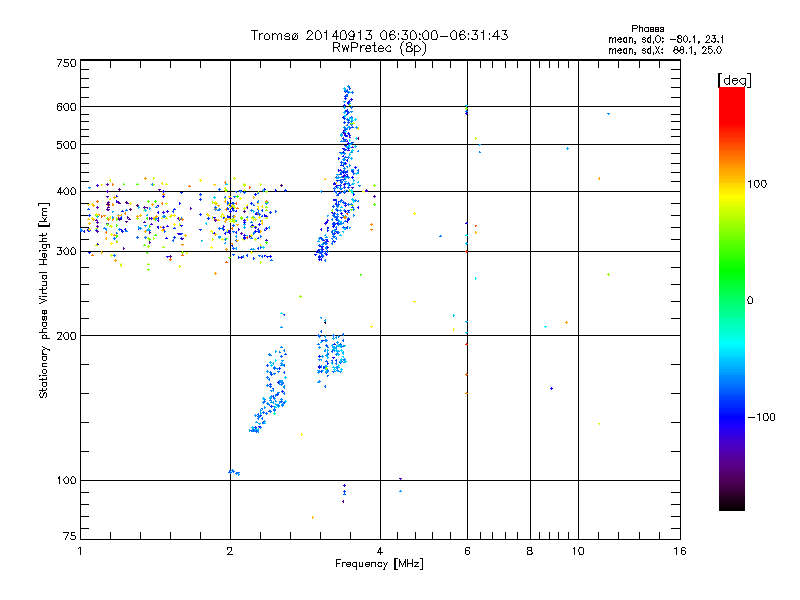Click the y-axis tick label '750'
This screenshot has width=800, height=600.
(66, 63)
